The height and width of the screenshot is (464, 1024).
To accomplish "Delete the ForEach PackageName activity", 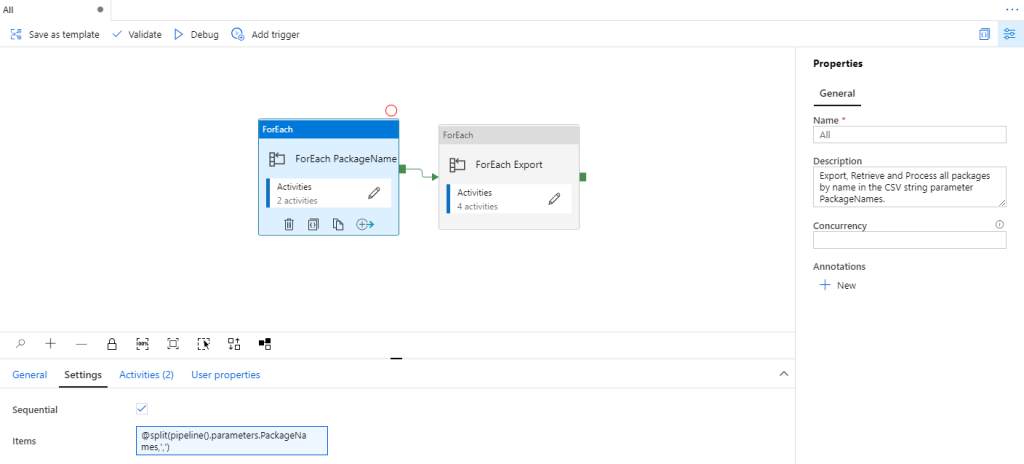I will click(x=289, y=224).
